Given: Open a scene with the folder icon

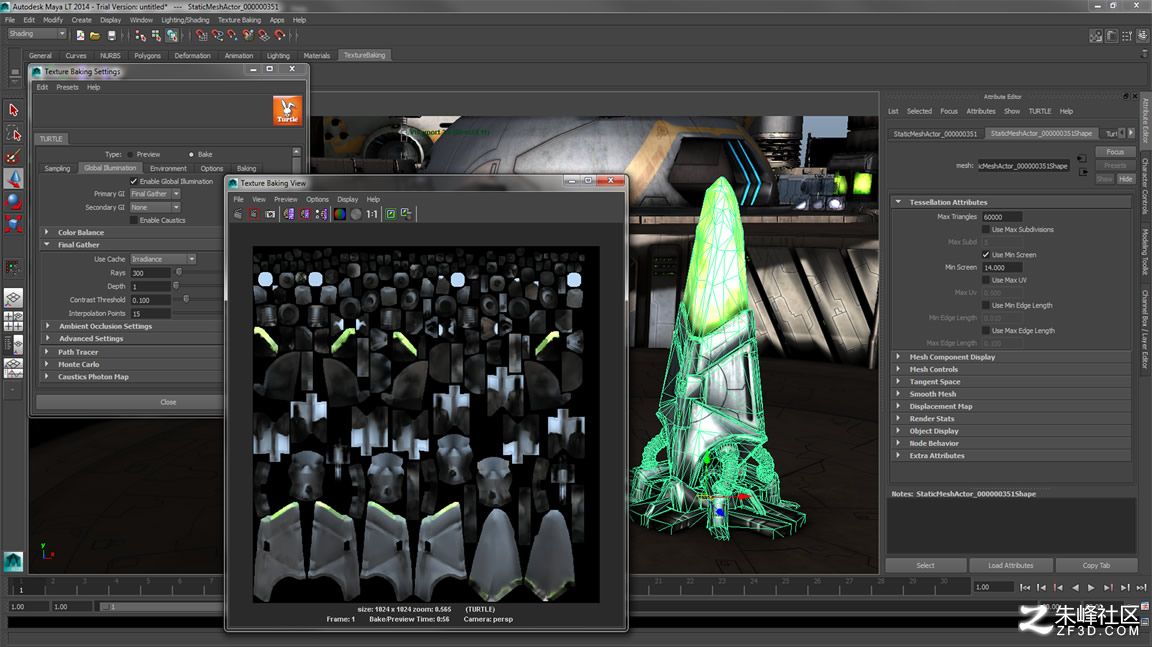Looking at the screenshot, I should [96, 35].
